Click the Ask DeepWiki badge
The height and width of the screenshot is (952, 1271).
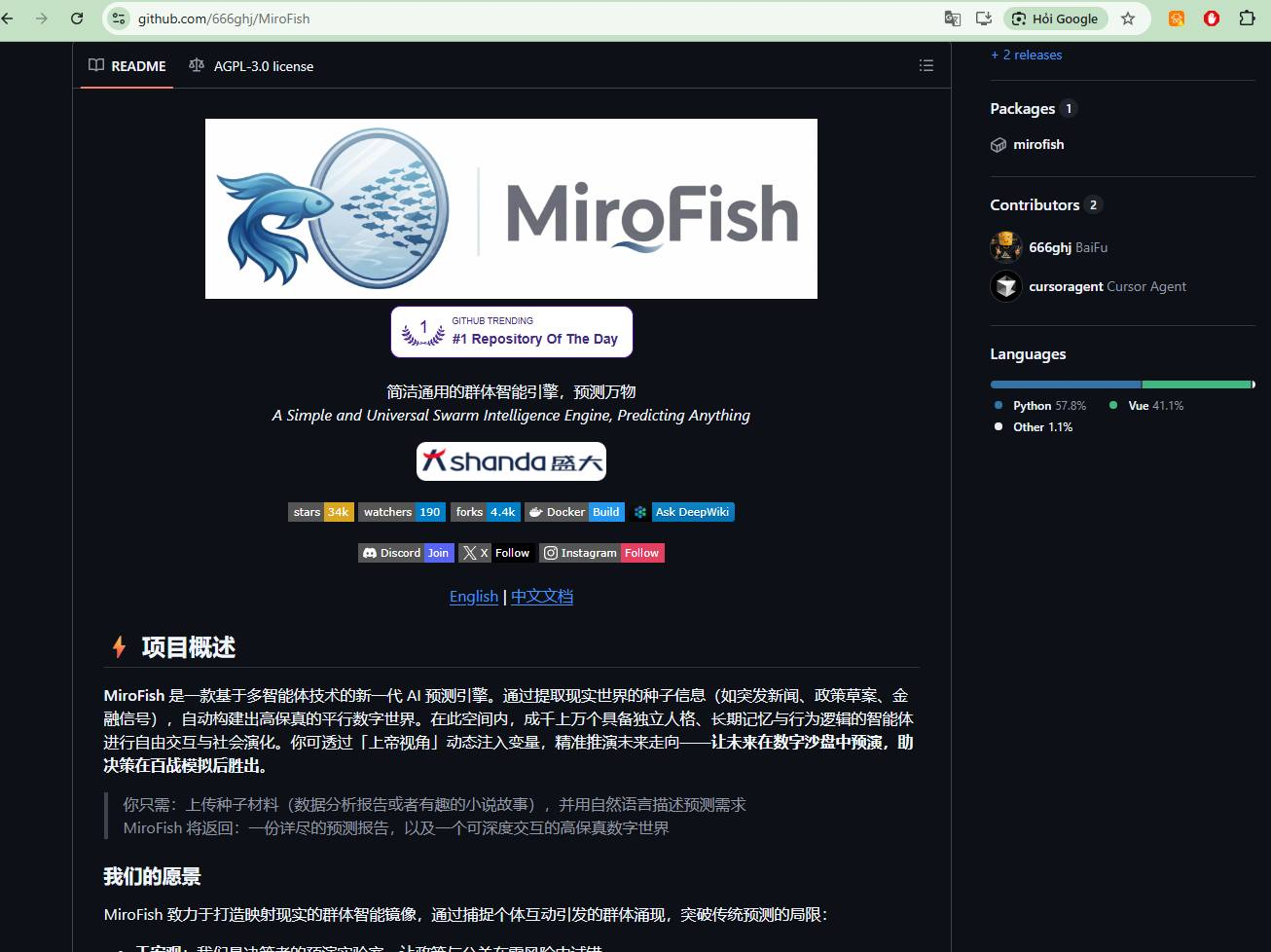point(682,512)
